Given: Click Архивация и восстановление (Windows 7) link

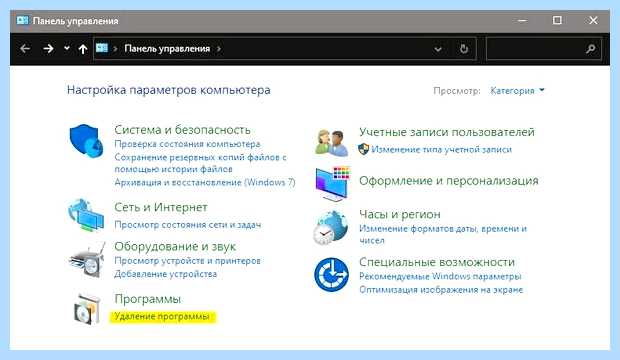Looking at the screenshot, I should coord(205,182).
